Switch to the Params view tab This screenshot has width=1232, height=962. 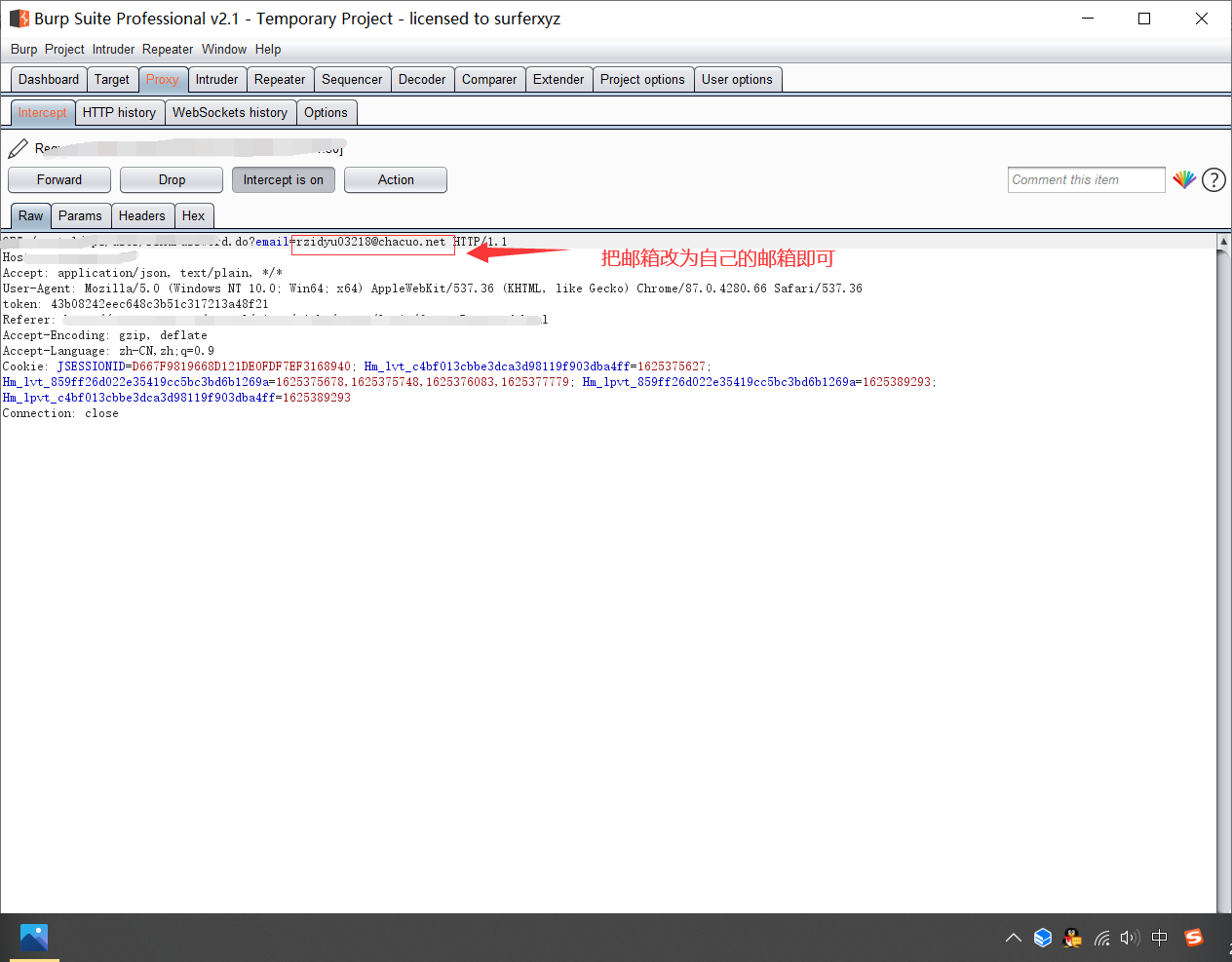(x=80, y=215)
